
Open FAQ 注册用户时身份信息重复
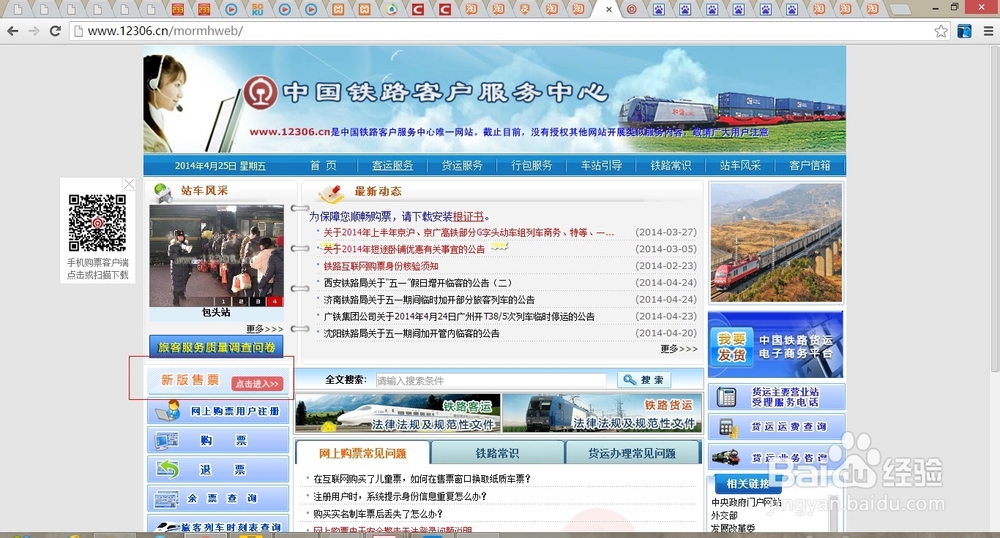pos(400,497)
